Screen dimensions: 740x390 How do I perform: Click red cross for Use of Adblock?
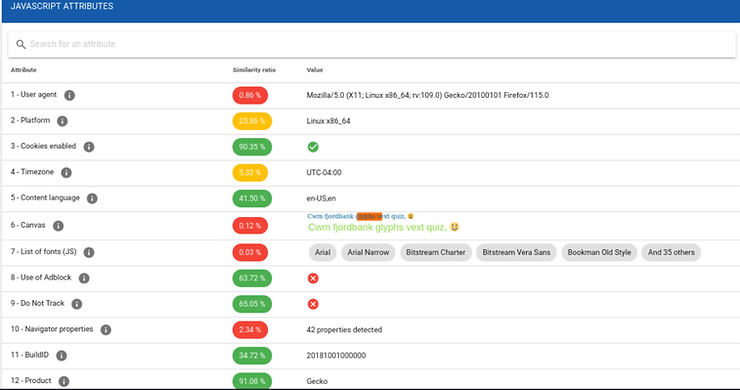pyautogui.click(x=313, y=279)
